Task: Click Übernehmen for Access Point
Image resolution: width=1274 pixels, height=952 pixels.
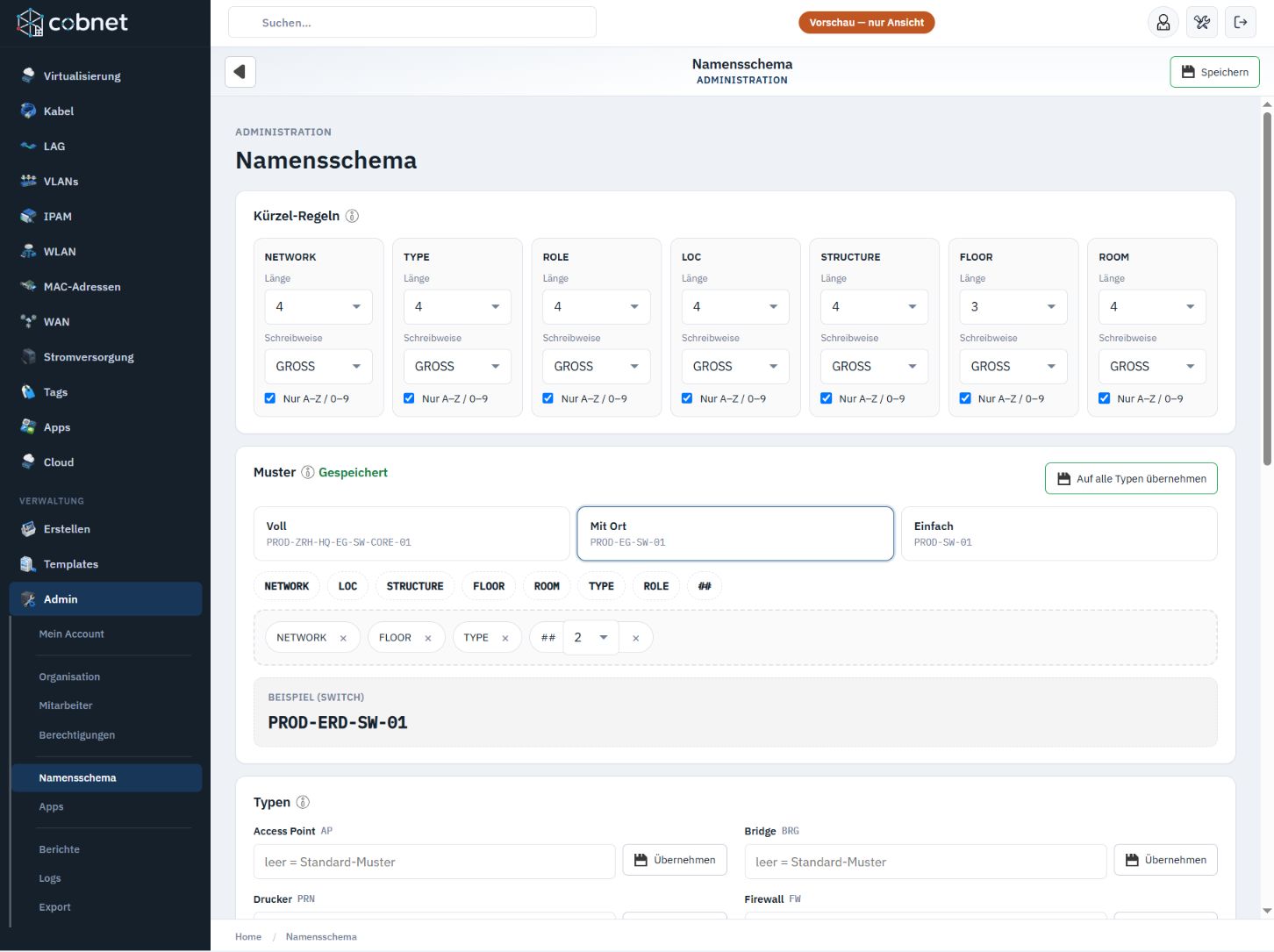Action: coord(675,860)
